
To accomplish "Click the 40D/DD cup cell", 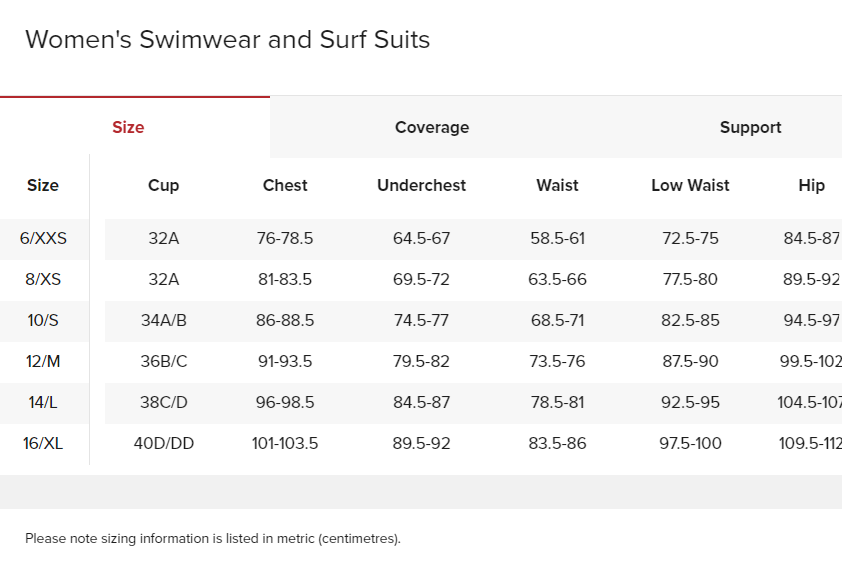I will coord(164,443).
